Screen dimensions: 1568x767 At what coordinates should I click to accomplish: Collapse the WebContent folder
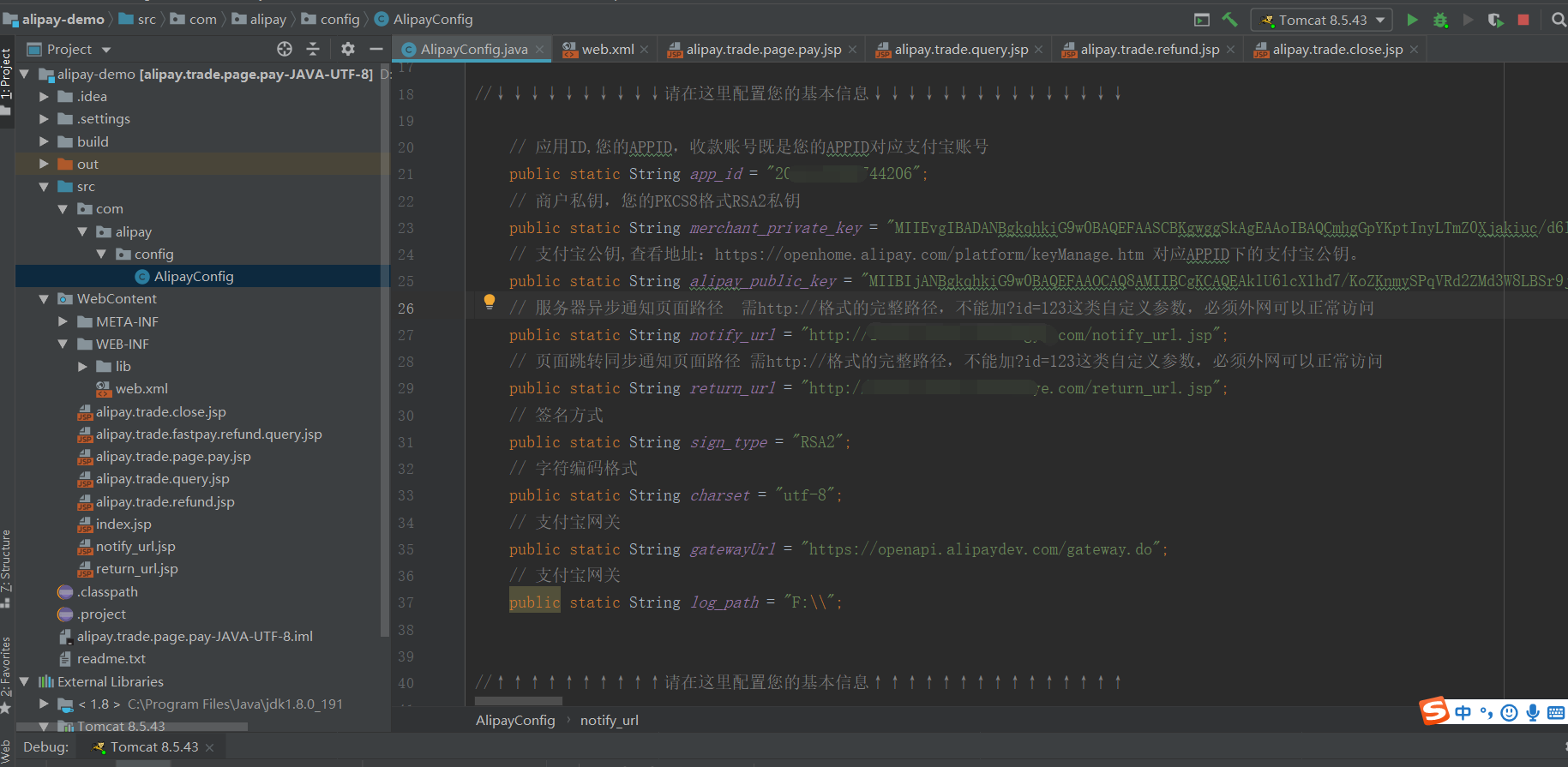click(44, 299)
